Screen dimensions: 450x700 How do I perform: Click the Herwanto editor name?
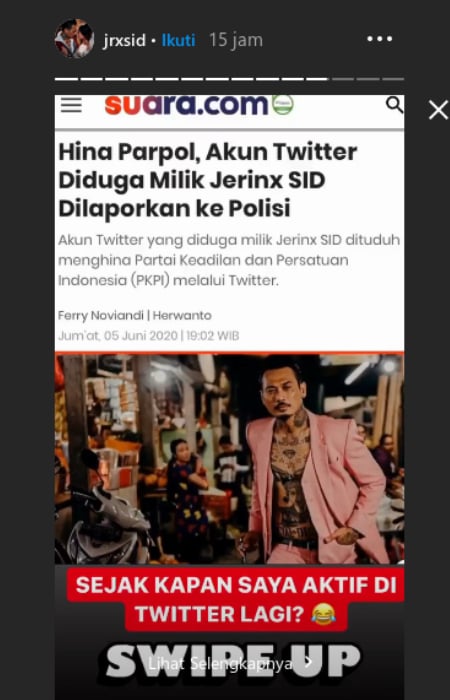pos(182,316)
